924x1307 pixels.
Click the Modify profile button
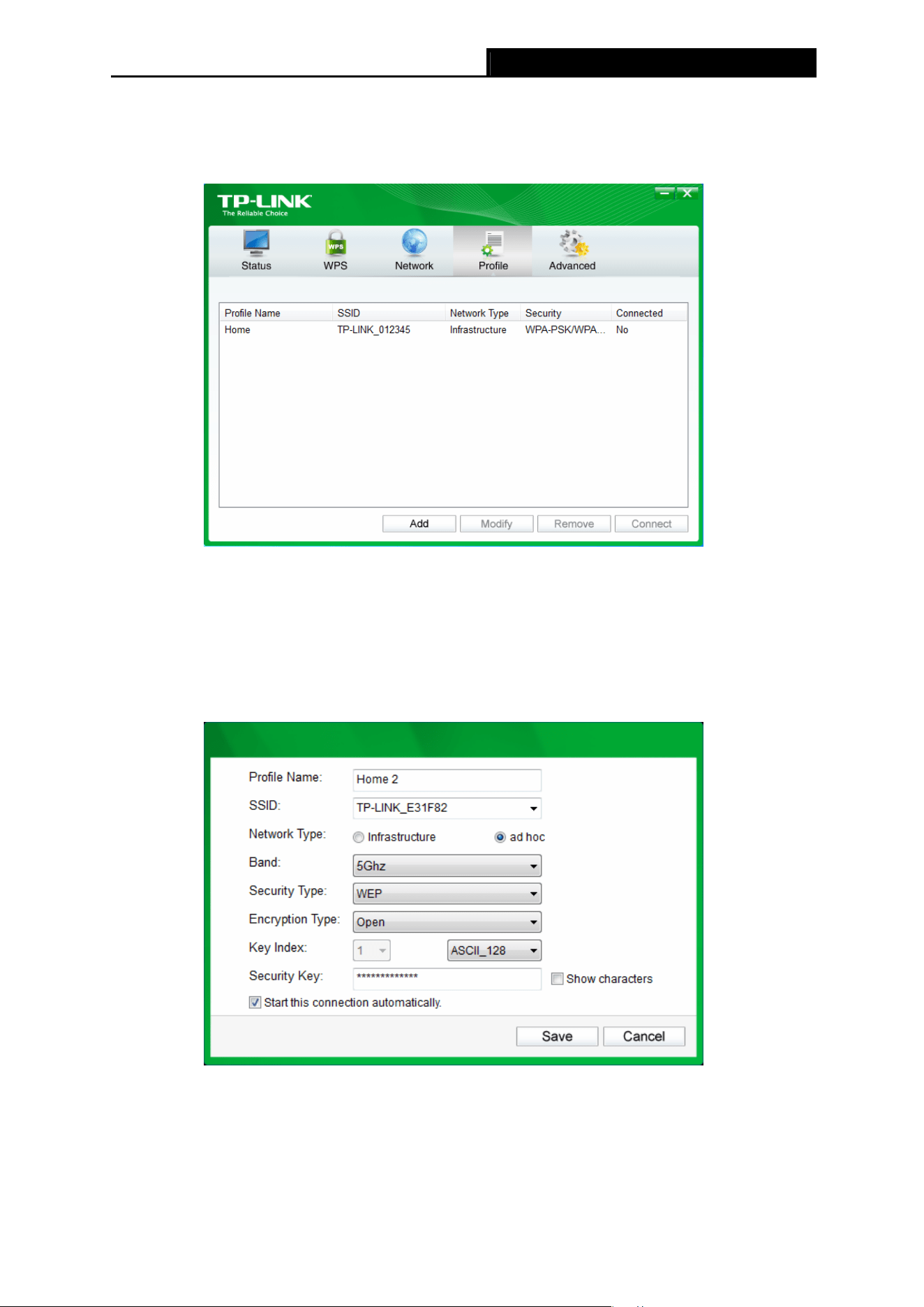(497, 524)
